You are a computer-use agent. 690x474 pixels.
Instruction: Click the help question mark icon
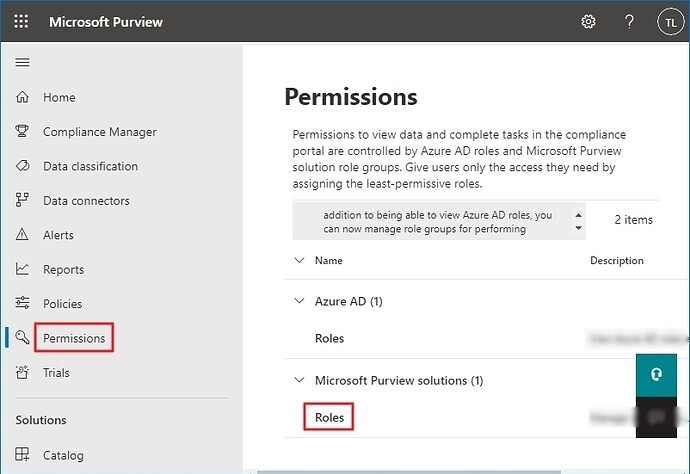point(629,21)
